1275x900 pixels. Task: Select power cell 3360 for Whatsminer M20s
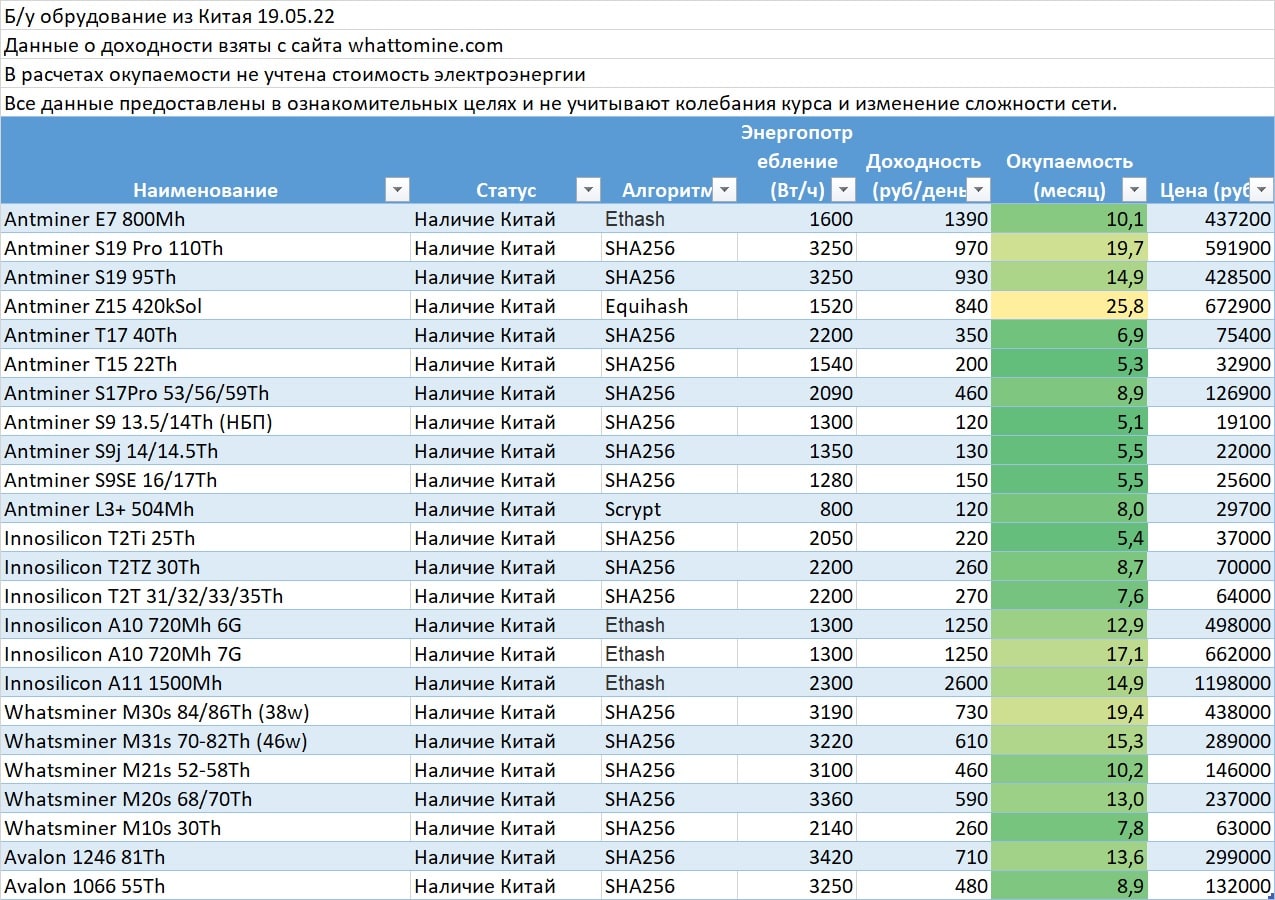tap(797, 799)
